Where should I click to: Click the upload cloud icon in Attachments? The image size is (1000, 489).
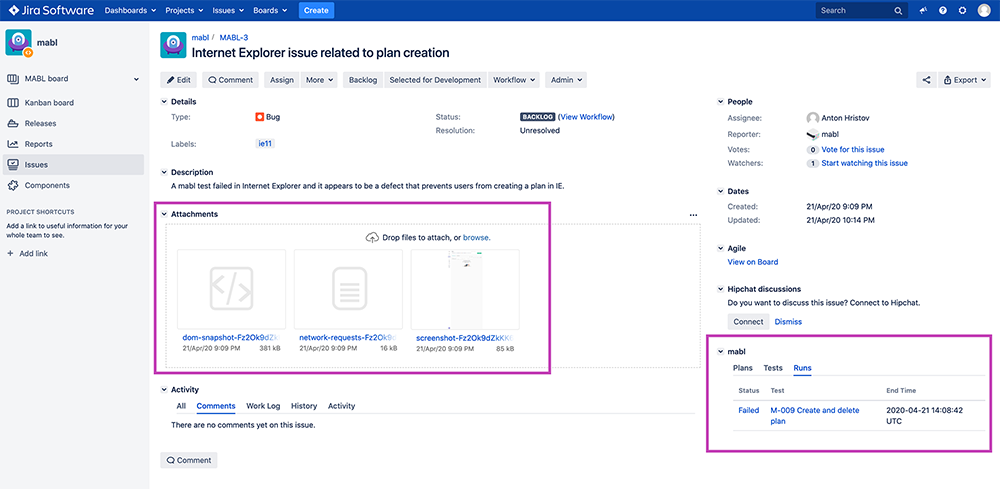[372, 237]
